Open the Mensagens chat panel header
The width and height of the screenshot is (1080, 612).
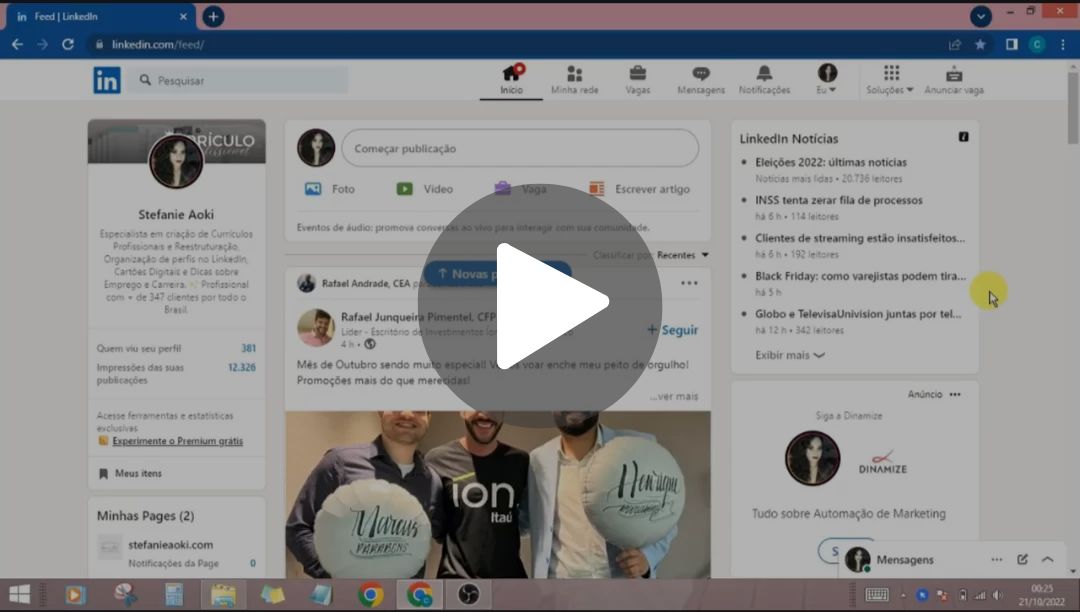click(905, 560)
